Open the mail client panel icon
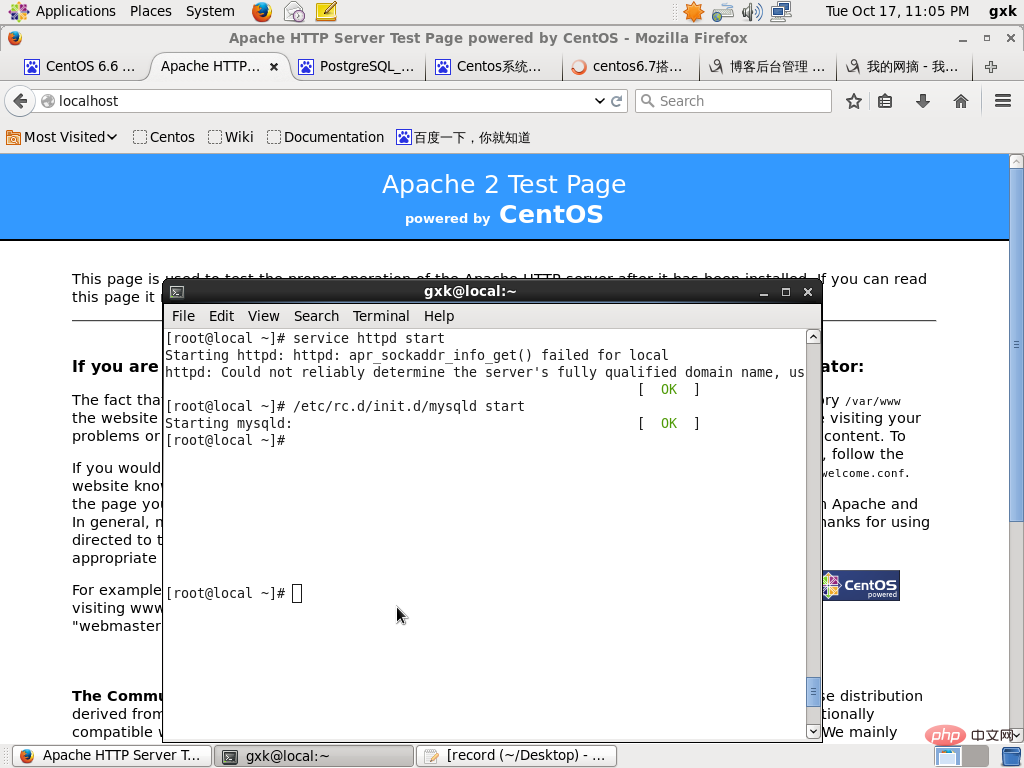Screen dimensions: 1024x768 coord(294,11)
